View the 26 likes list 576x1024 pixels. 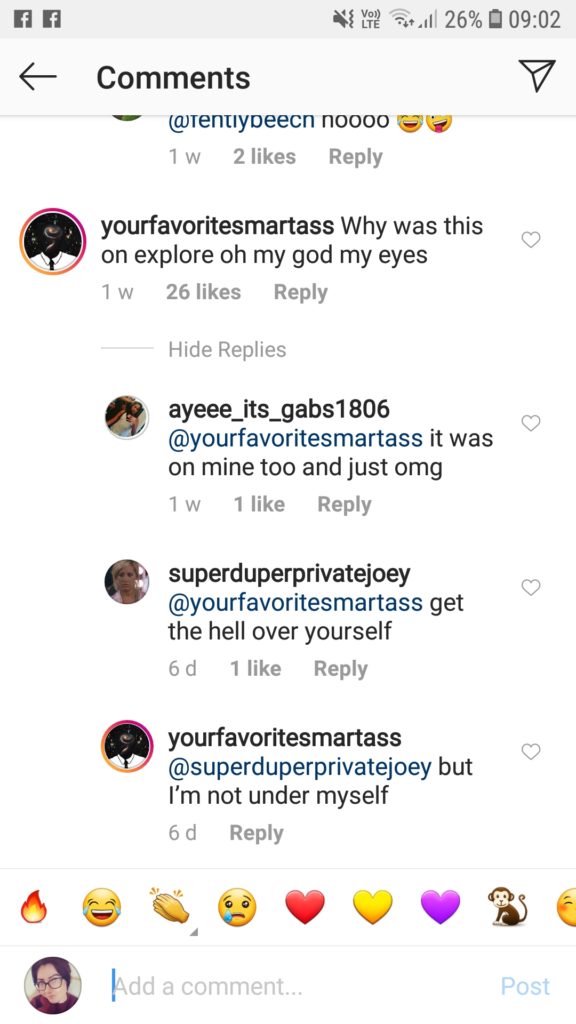[x=203, y=292]
